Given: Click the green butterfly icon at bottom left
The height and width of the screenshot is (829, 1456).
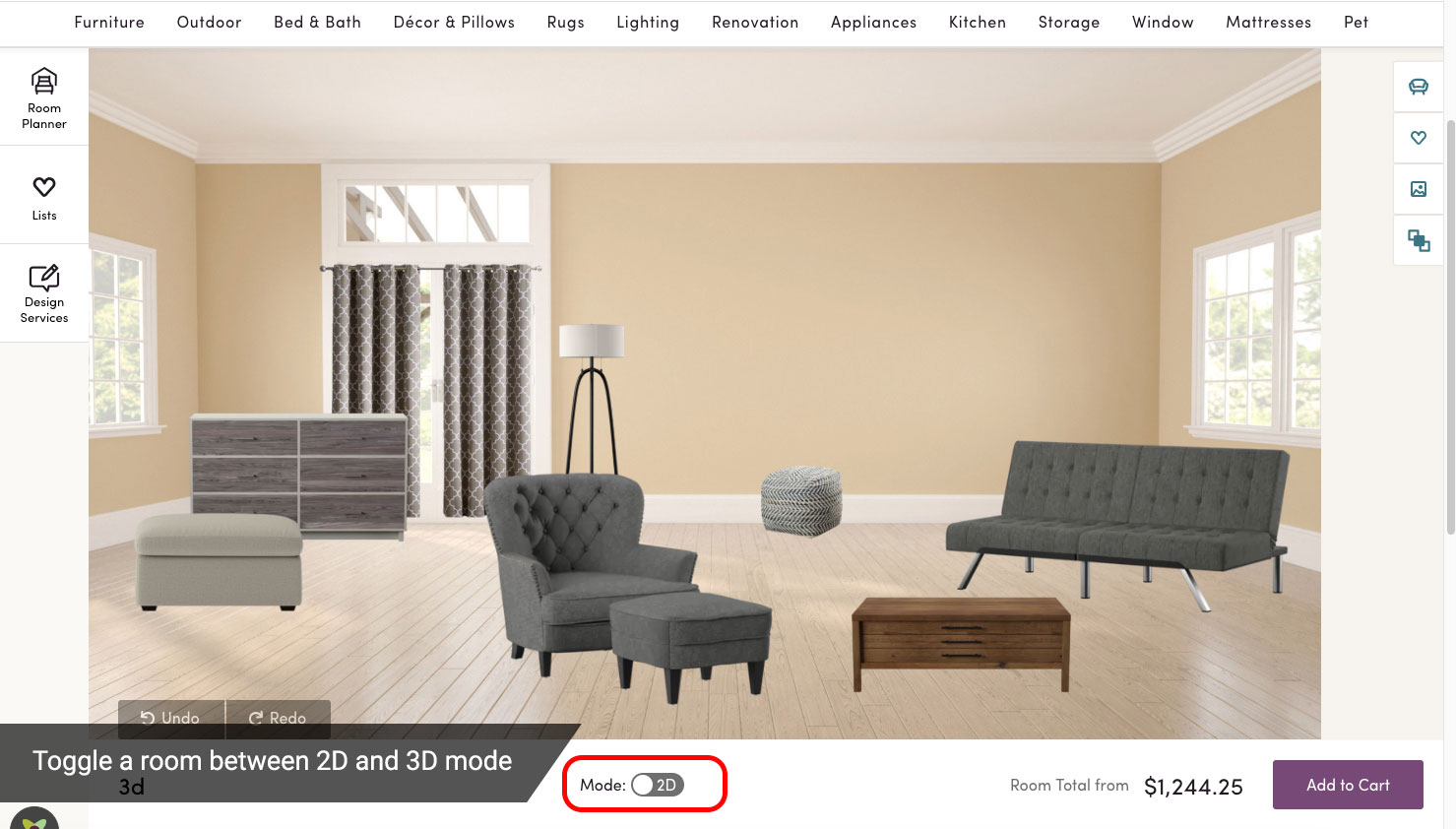Looking at the screenshot, I should [34, 819].
